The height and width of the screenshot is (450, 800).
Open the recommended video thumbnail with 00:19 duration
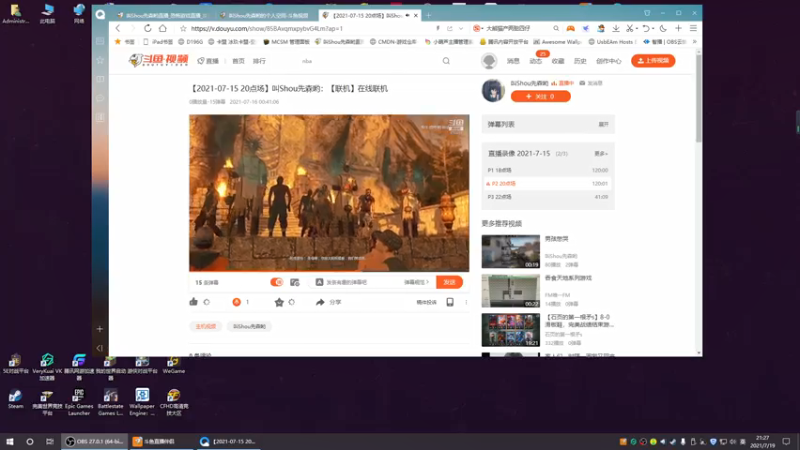[511, 252]
